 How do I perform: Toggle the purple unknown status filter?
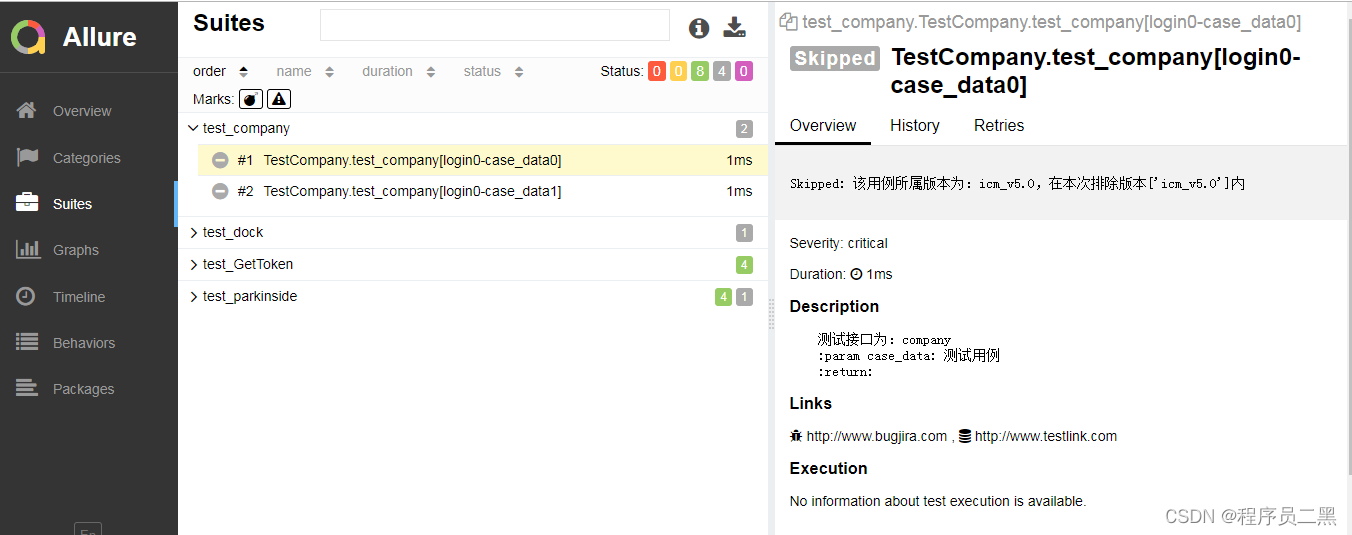[x=744, y=71]
